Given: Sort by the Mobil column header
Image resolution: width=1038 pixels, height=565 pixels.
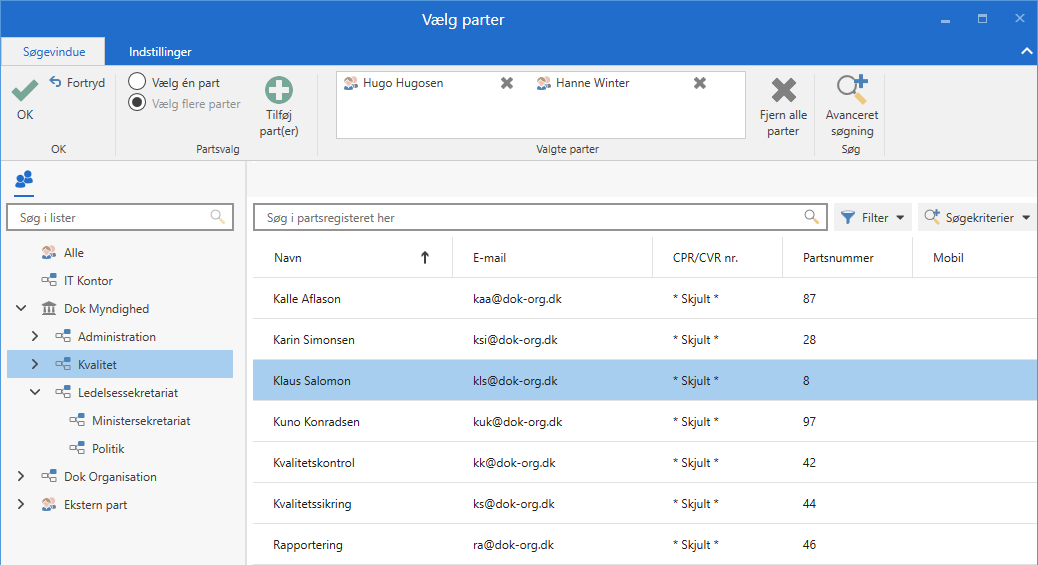Looking at the screenshot, I should 975,258.
